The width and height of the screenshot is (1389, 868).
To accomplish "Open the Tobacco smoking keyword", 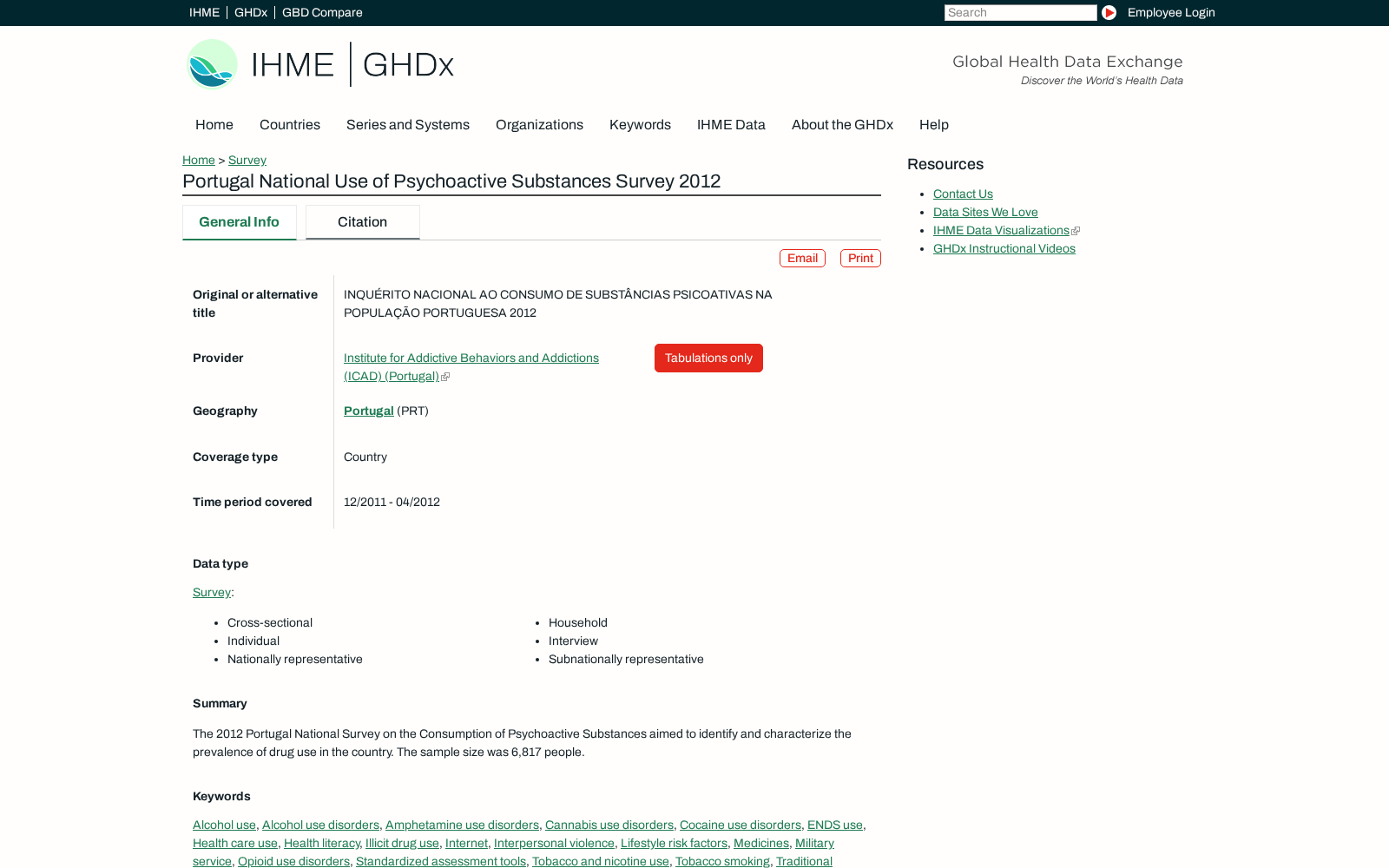I will point(722,861).
